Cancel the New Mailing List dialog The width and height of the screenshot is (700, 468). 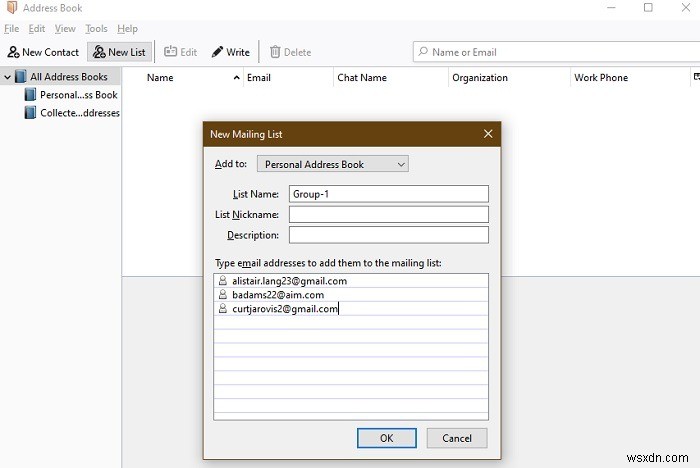point(457,438)
